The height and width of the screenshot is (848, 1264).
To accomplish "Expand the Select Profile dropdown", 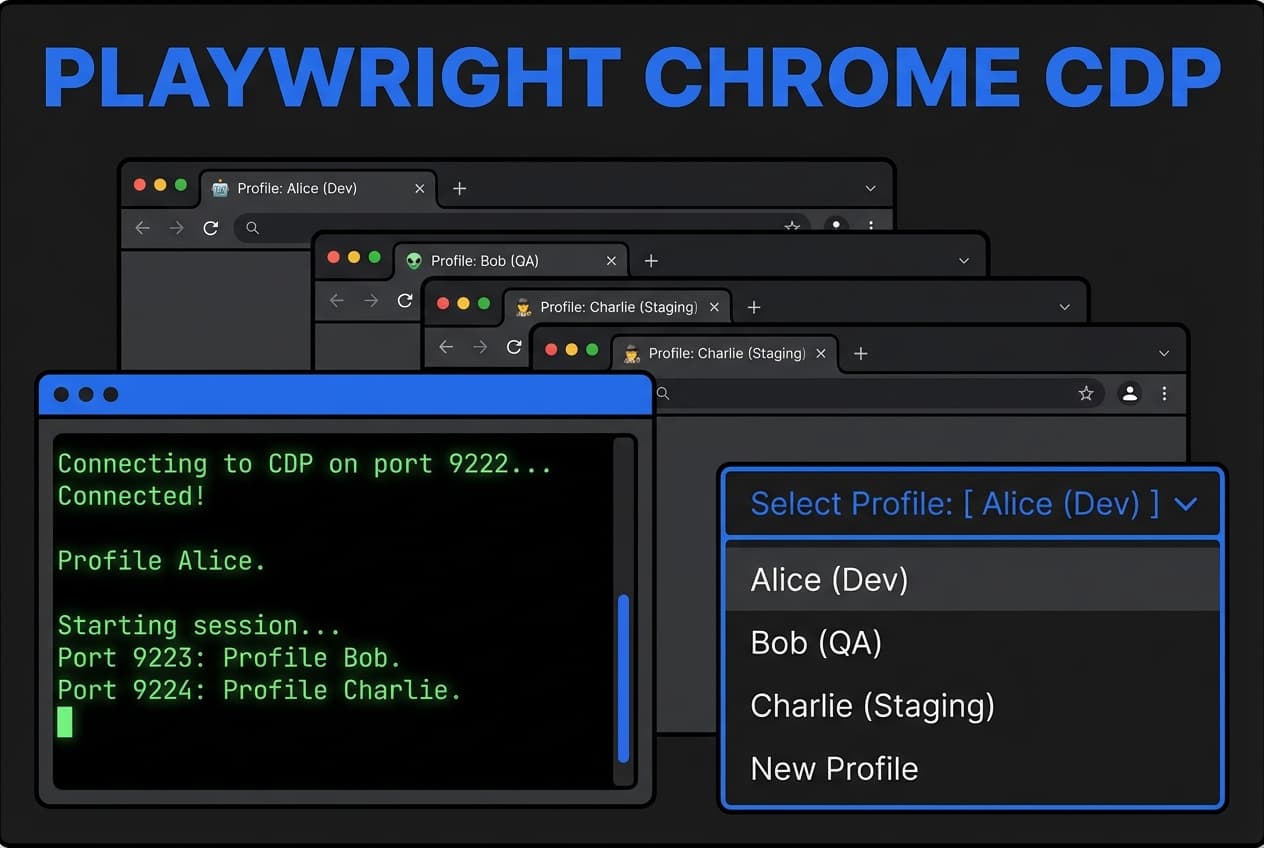I will pos(1185,504).
